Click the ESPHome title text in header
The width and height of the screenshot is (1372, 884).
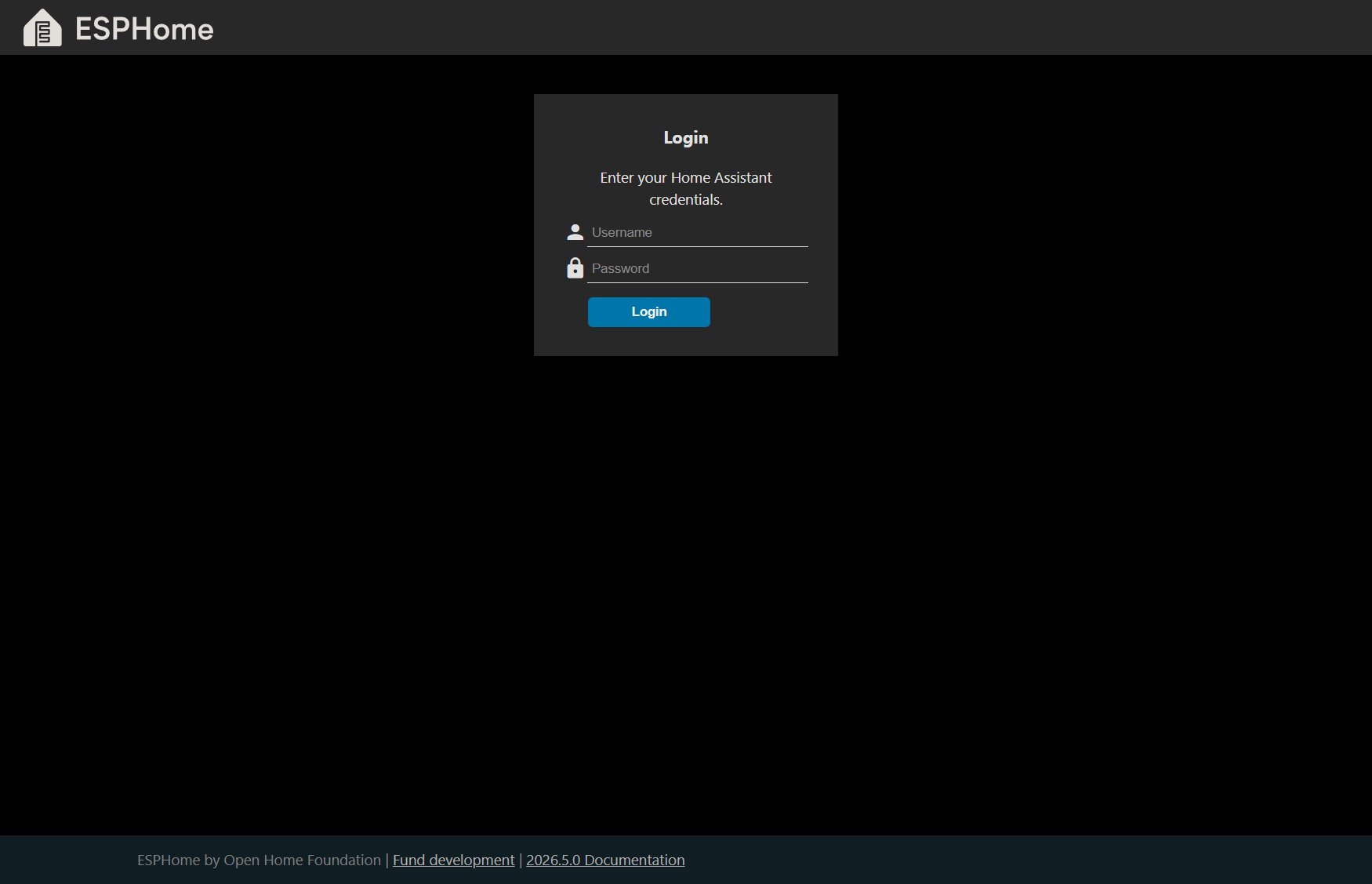(x=144, y=29)
